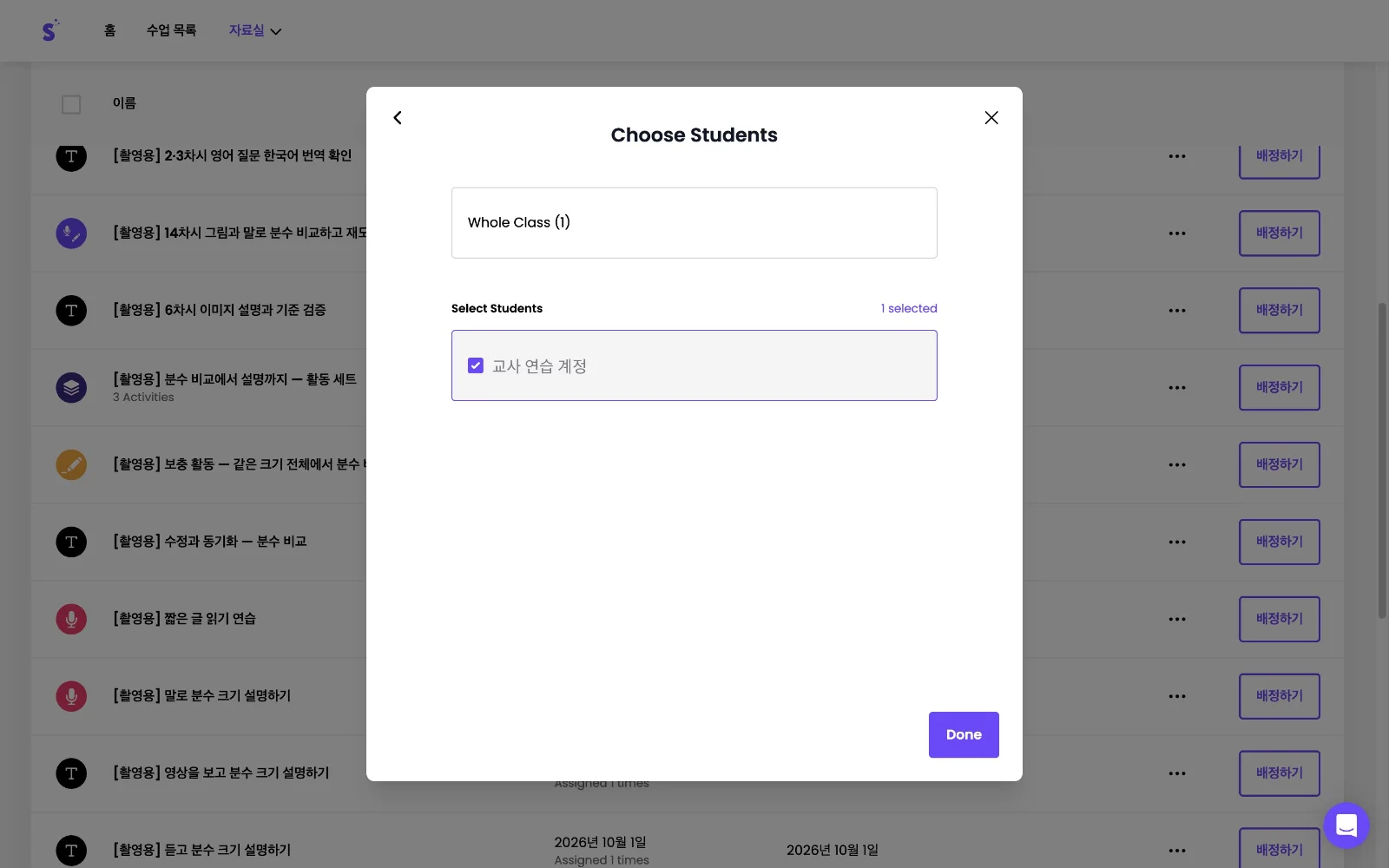The height and width of the screenshot is (868, 1389).
Task: Click 배정하기 for the 활동 세트 row
Action: [1280, 388]
